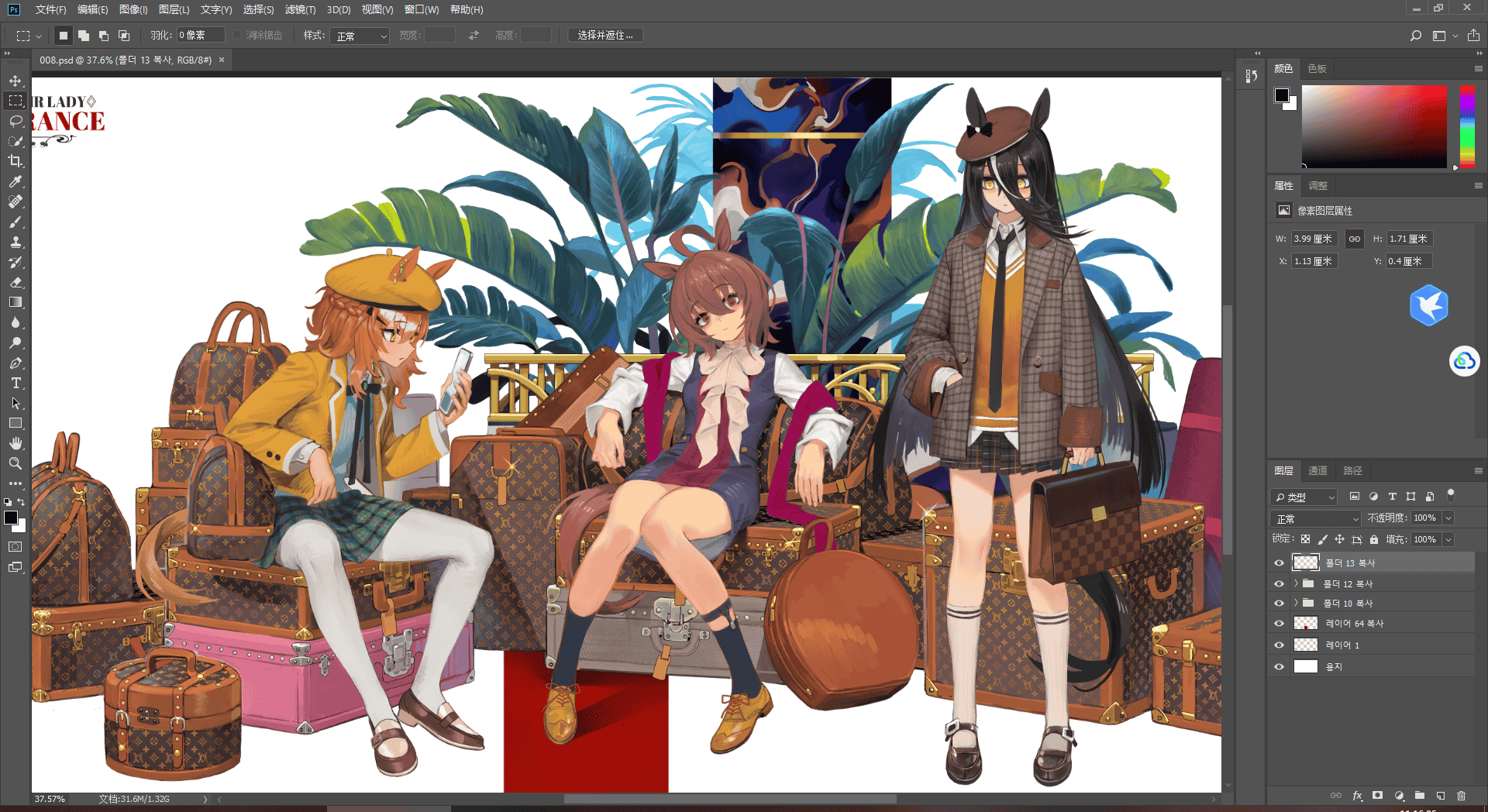Open the 不透明度 opacity dropdown arrow
The image size is (1488, 812).
[1448, 518]
